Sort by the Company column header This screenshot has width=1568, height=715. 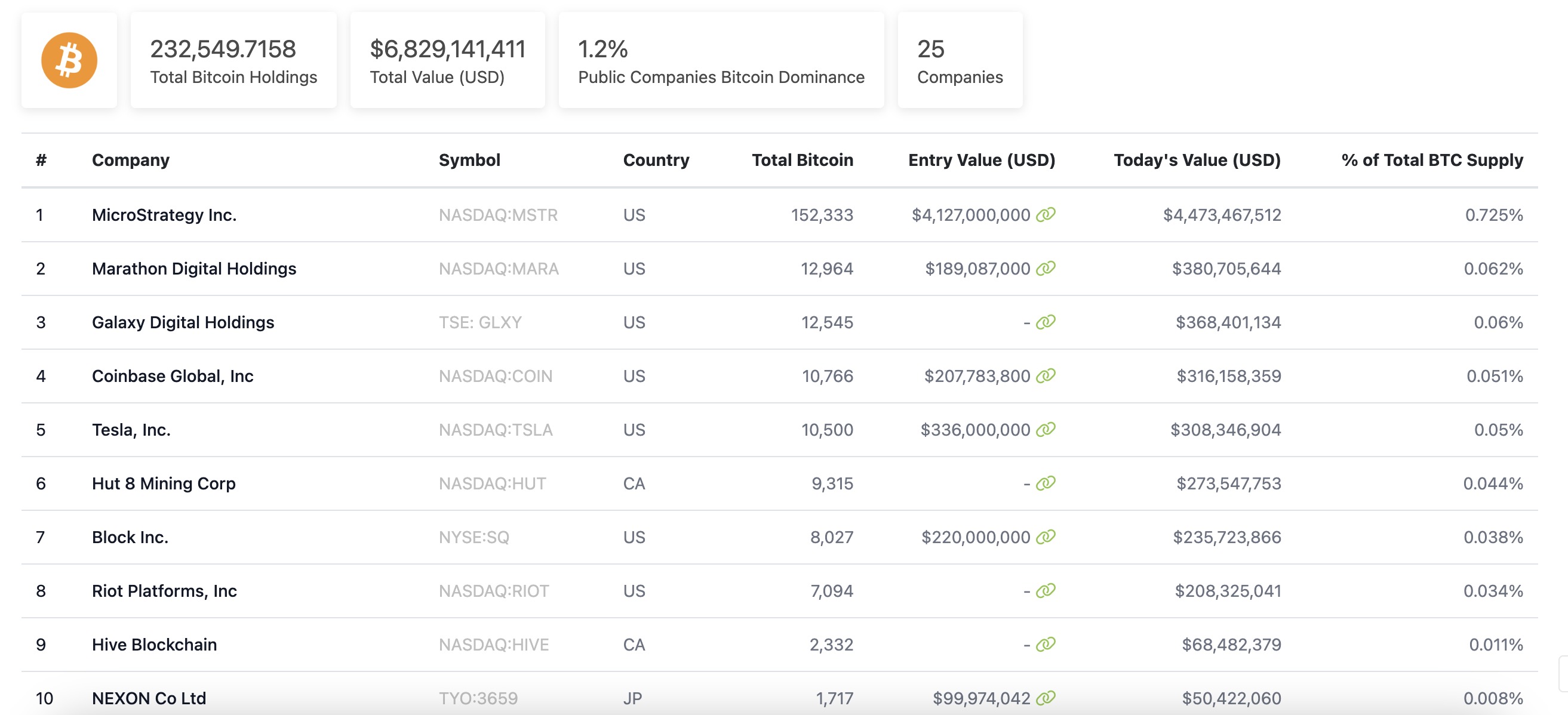point(131,160)
